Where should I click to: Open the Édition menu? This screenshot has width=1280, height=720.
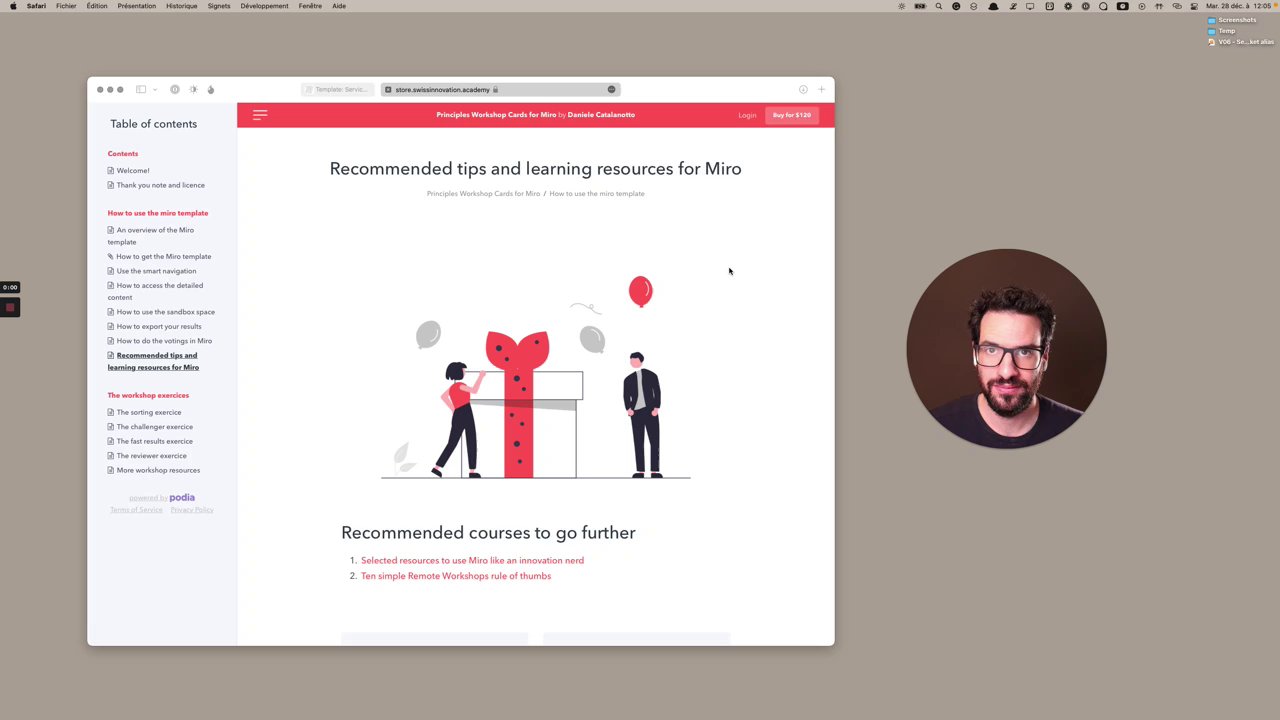click(x=97, y=6)
